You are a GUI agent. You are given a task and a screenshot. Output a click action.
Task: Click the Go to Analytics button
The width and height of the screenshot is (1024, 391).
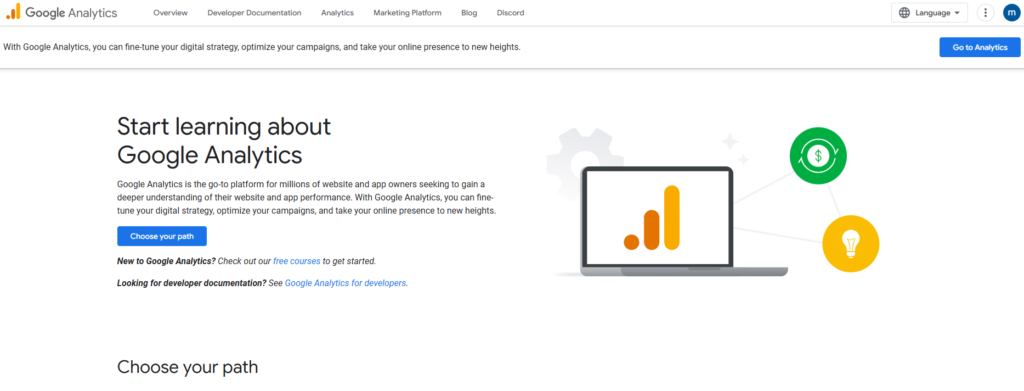pyautogui.click(x=980, y=47)
